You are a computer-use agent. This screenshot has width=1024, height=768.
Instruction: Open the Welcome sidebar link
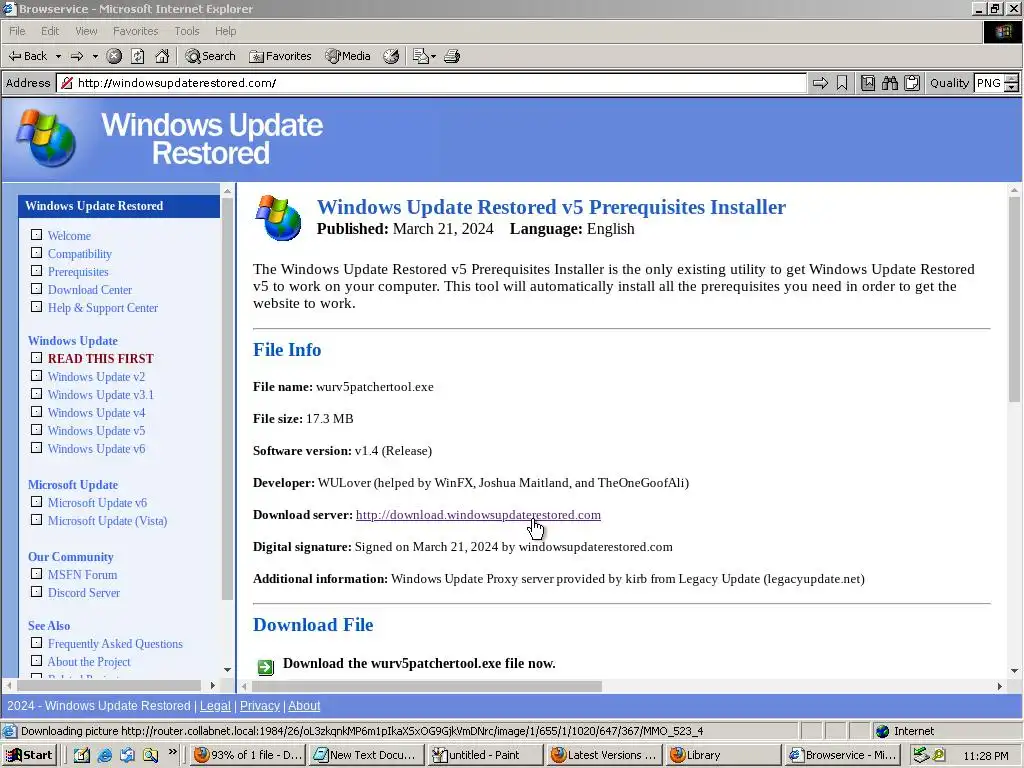69,236
